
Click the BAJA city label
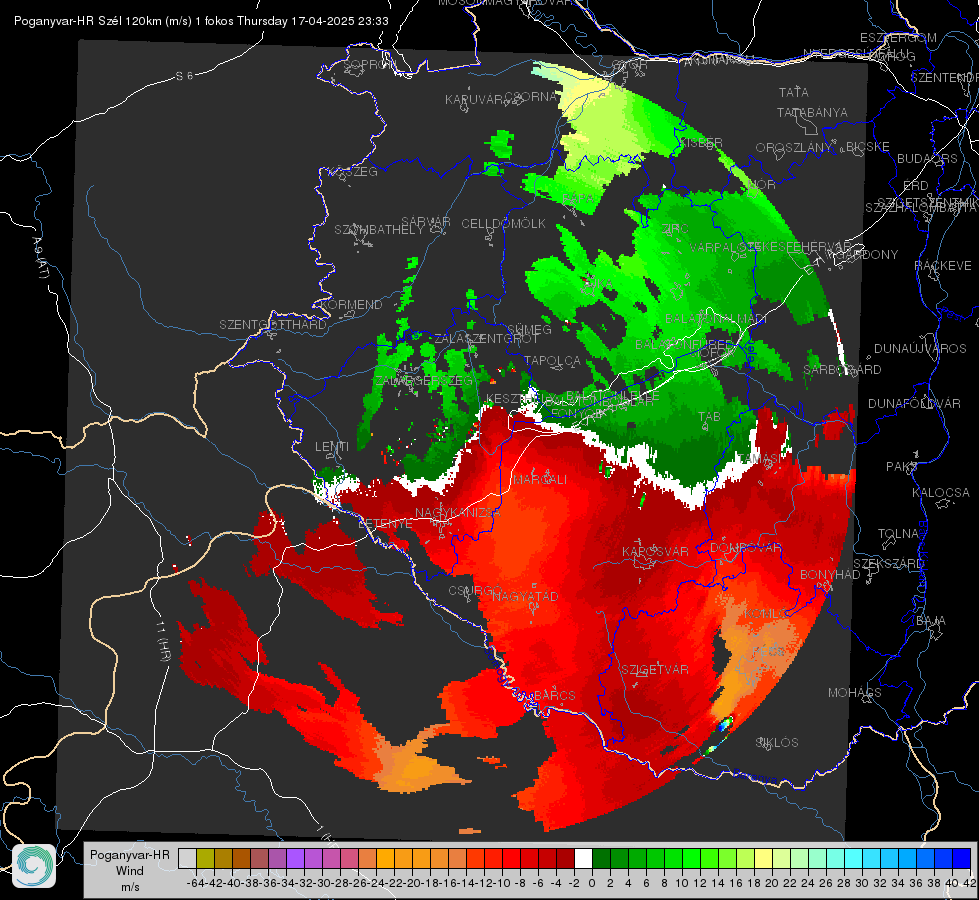(x=931, y=621)
